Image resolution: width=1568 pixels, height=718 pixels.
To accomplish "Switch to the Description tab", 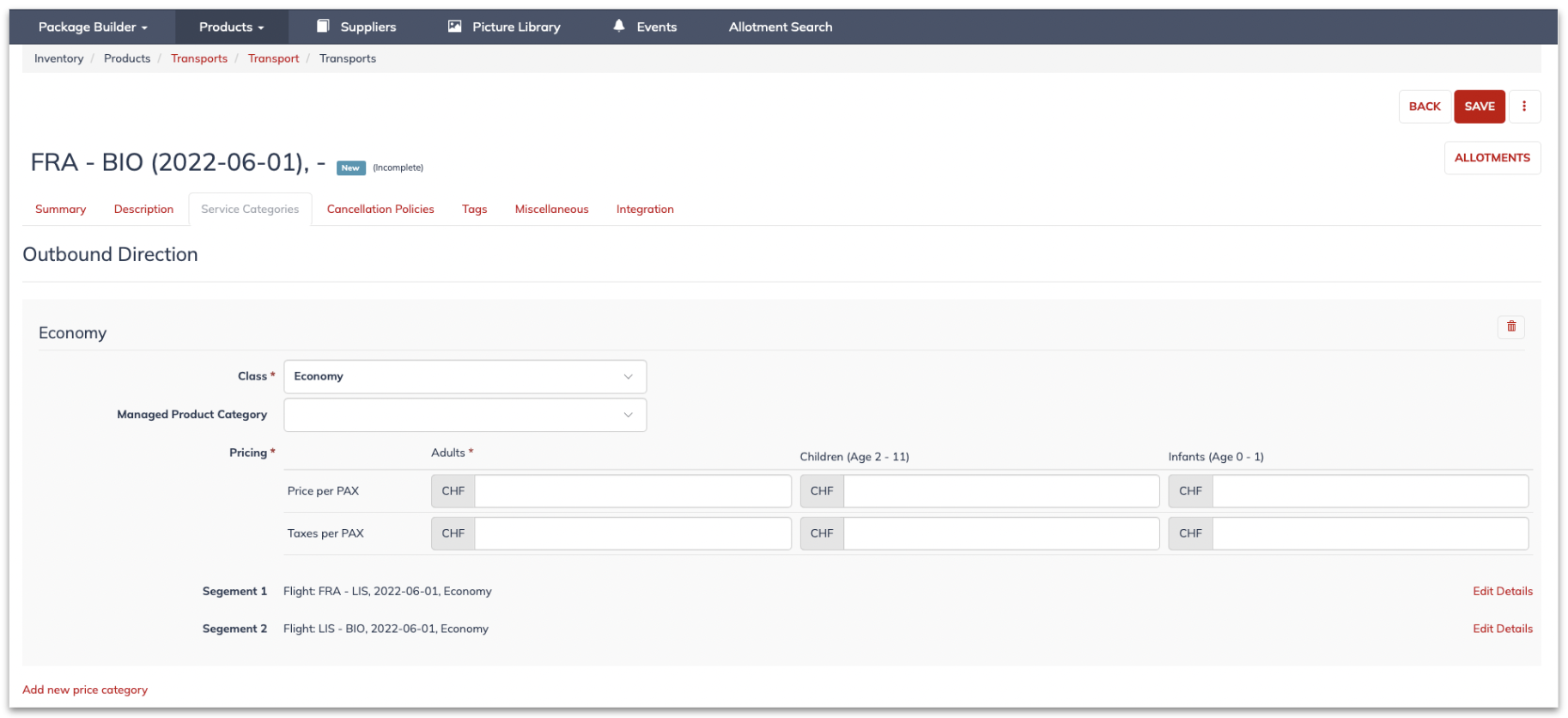I will 143,209.
